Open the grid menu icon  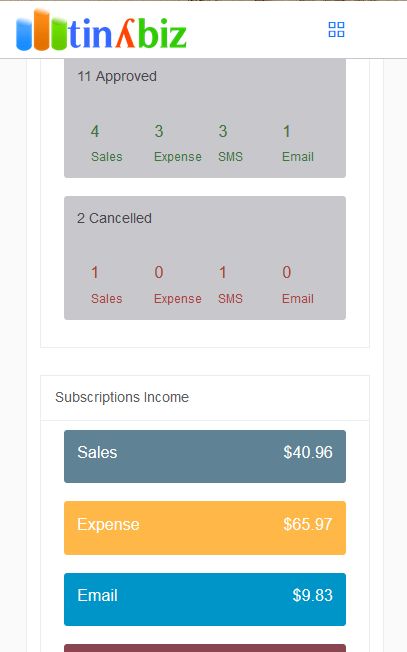pos(336,30)
